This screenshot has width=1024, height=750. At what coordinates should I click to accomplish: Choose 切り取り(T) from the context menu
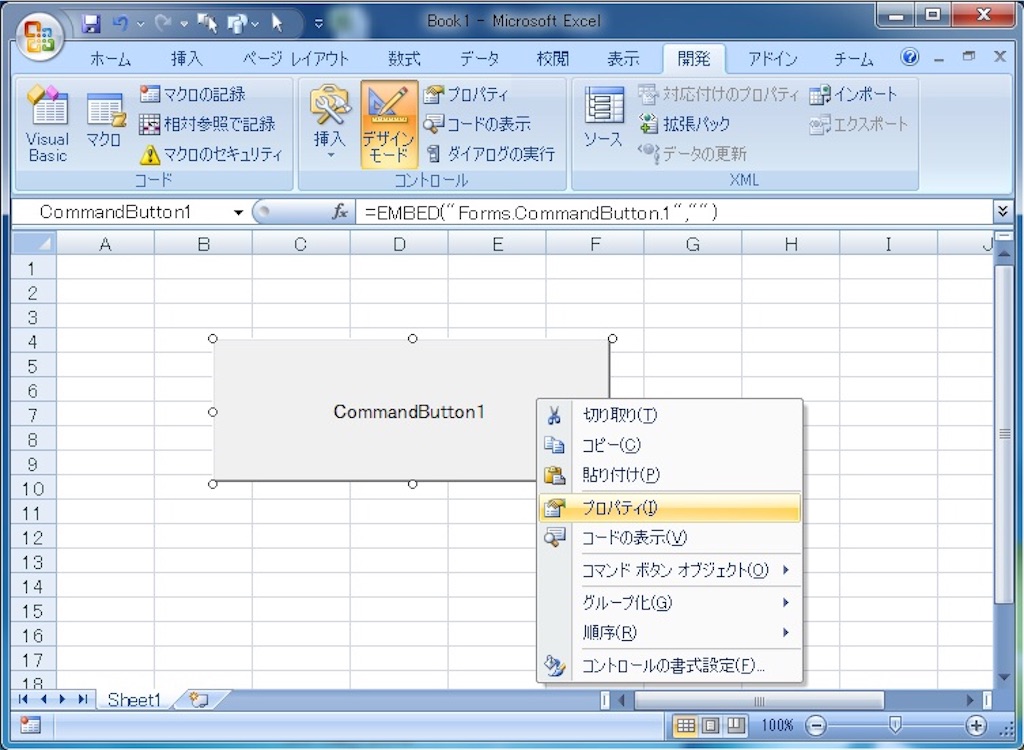point(670,416)
